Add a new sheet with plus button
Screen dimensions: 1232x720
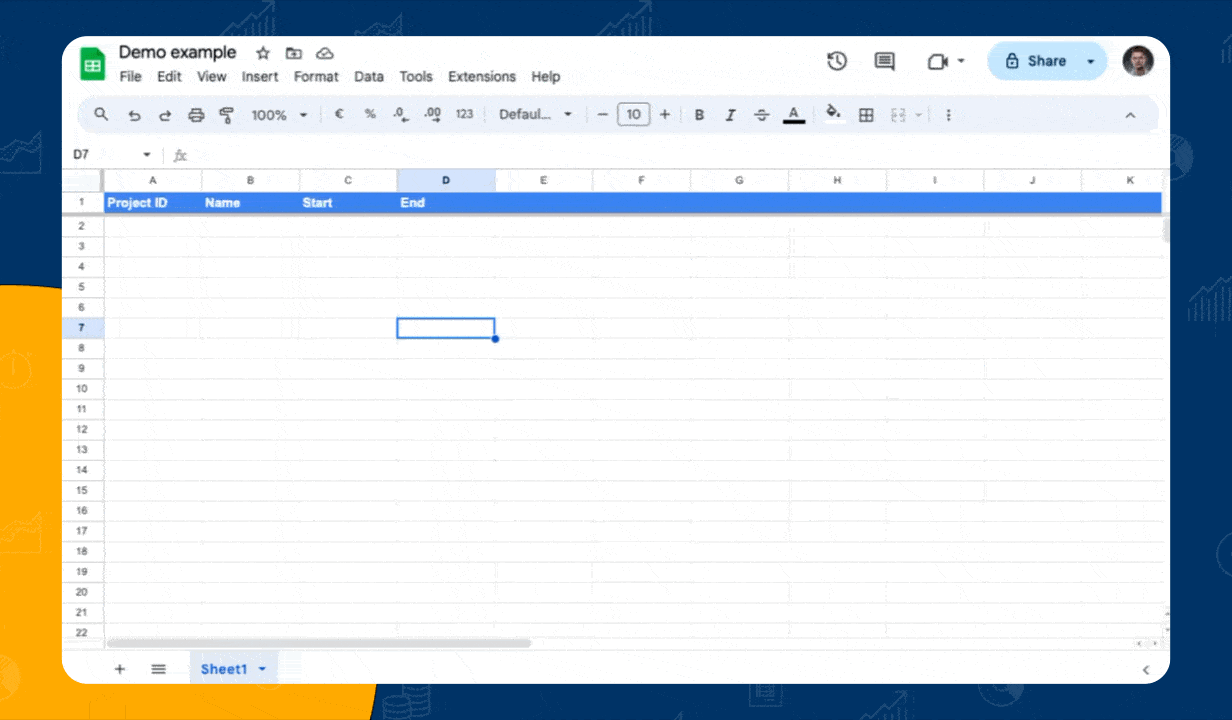pos(120,669)
